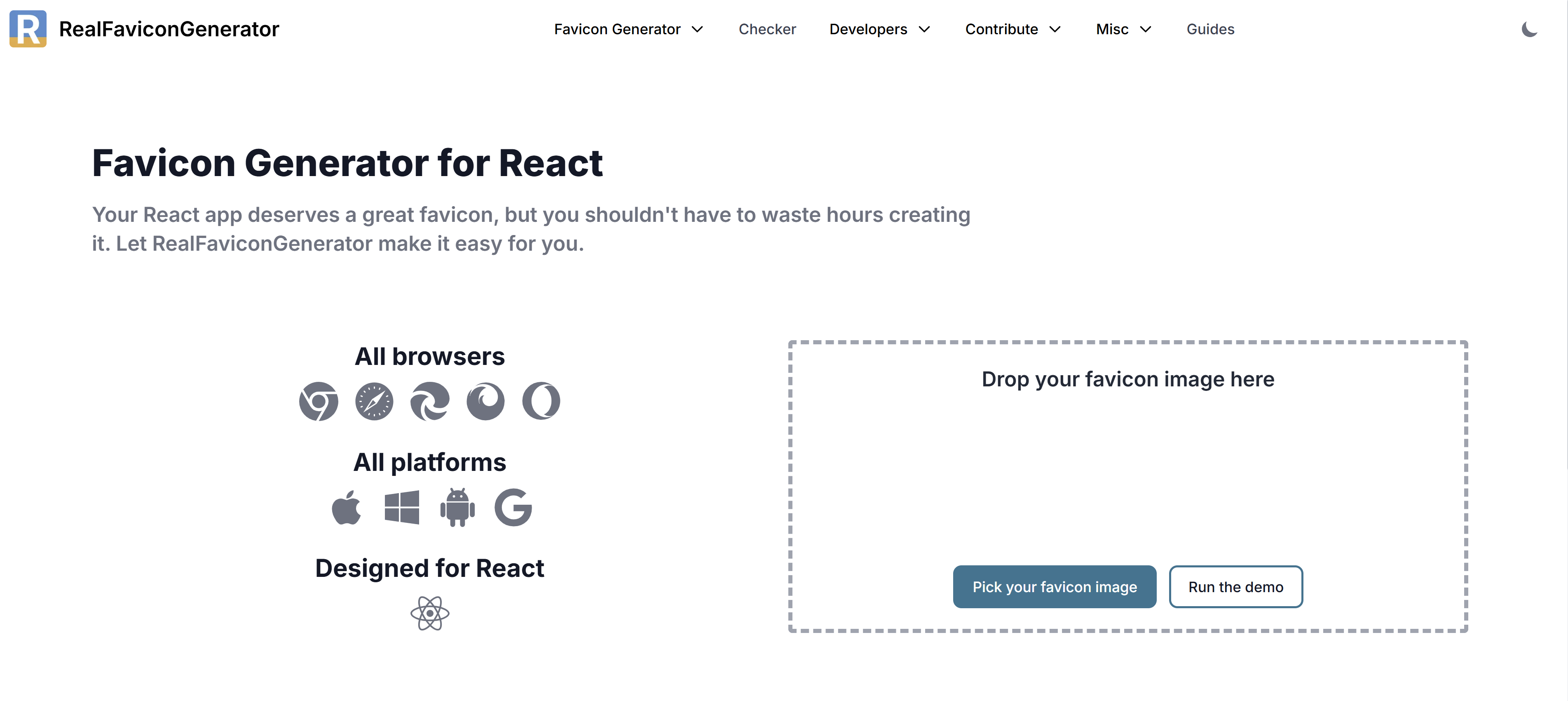Click the React atom icon
1568x701 pixels.
(430, 613)
